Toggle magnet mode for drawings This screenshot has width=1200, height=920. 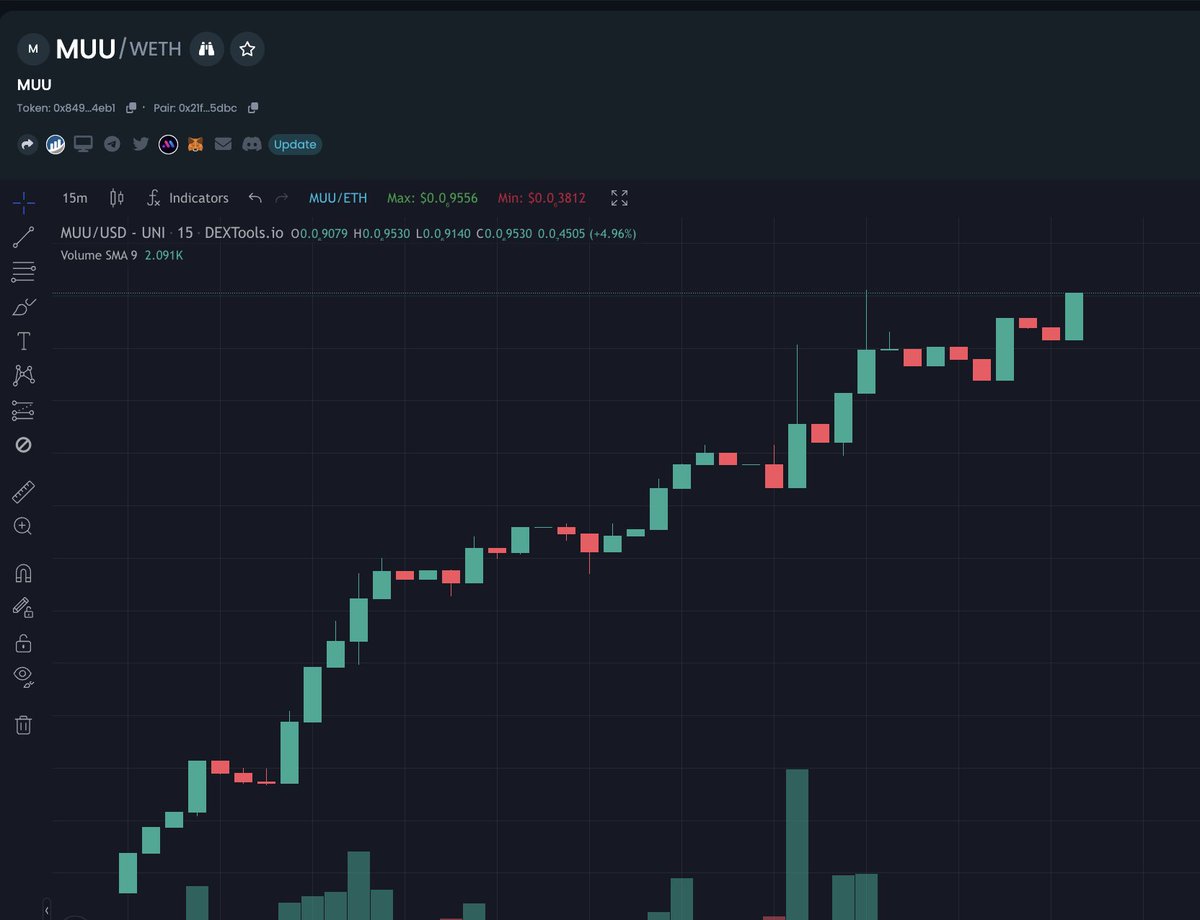pos(24,572)
